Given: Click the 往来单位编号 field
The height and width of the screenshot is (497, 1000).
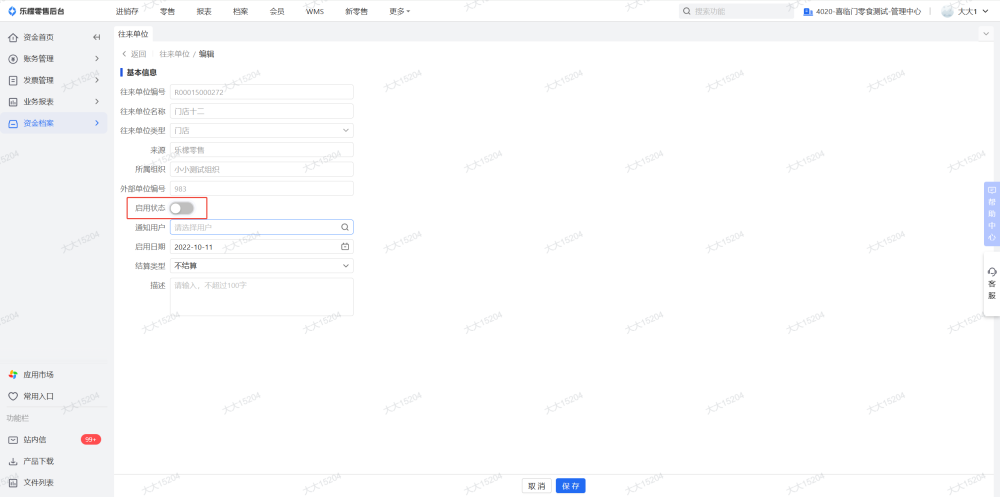Looking at the screenshot, I should [261, 92].
